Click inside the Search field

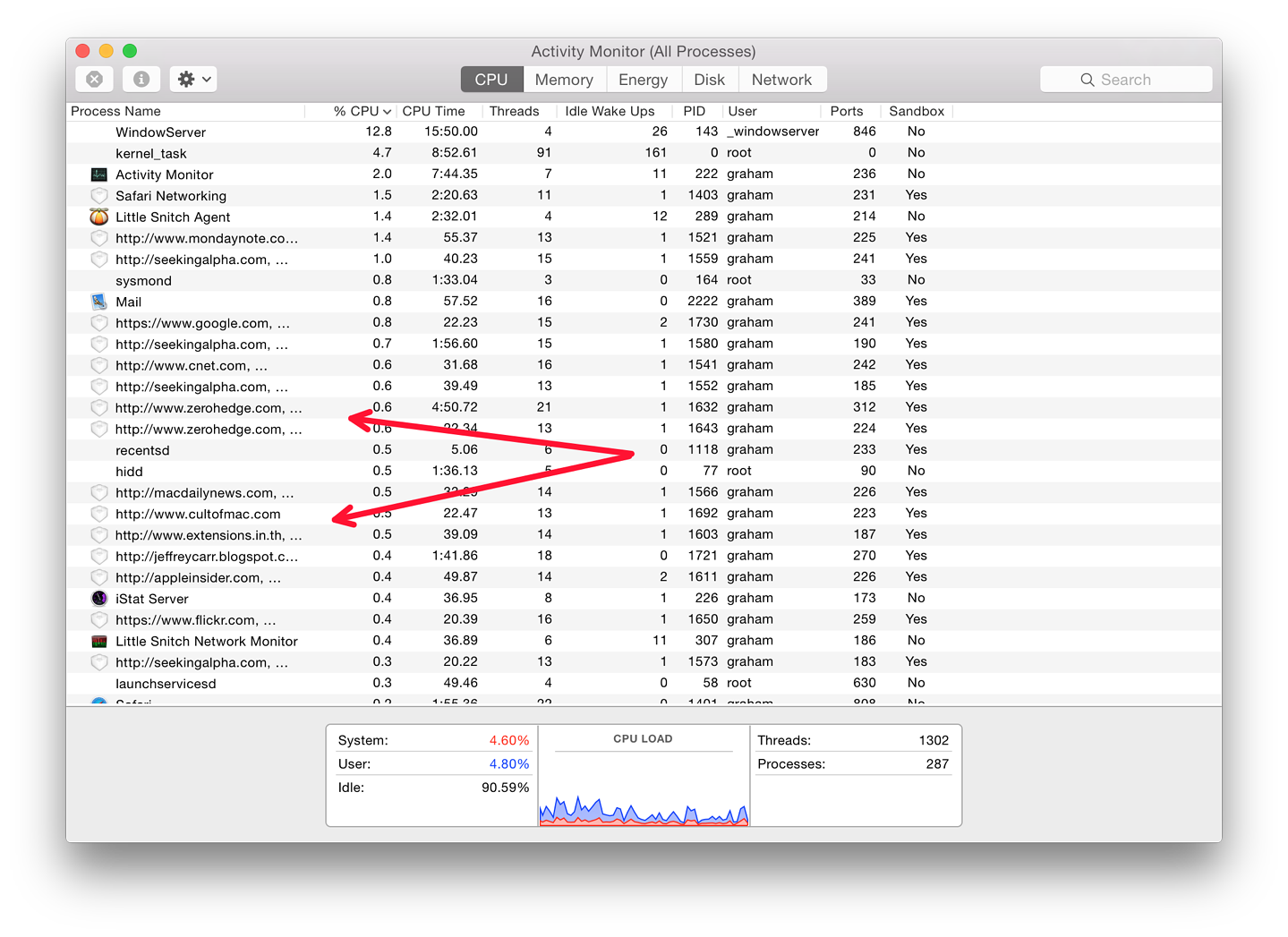[x=1125, y=80]
